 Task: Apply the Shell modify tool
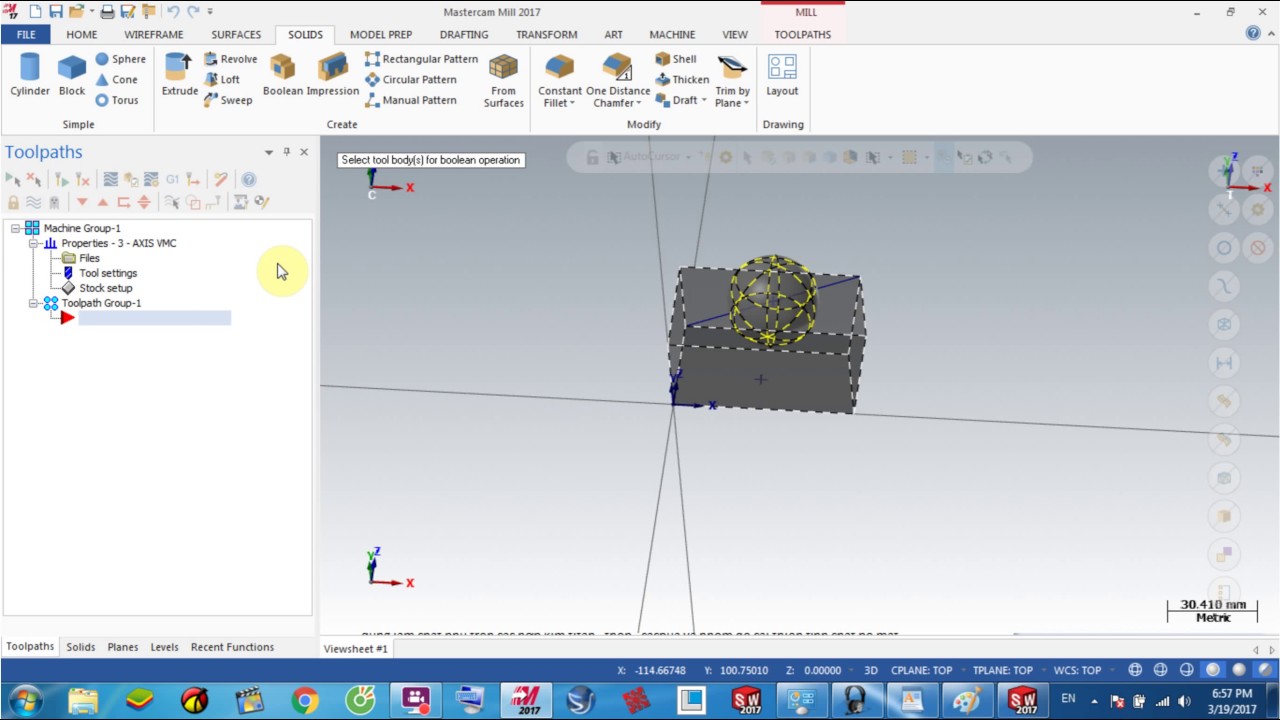pos(676,59)
